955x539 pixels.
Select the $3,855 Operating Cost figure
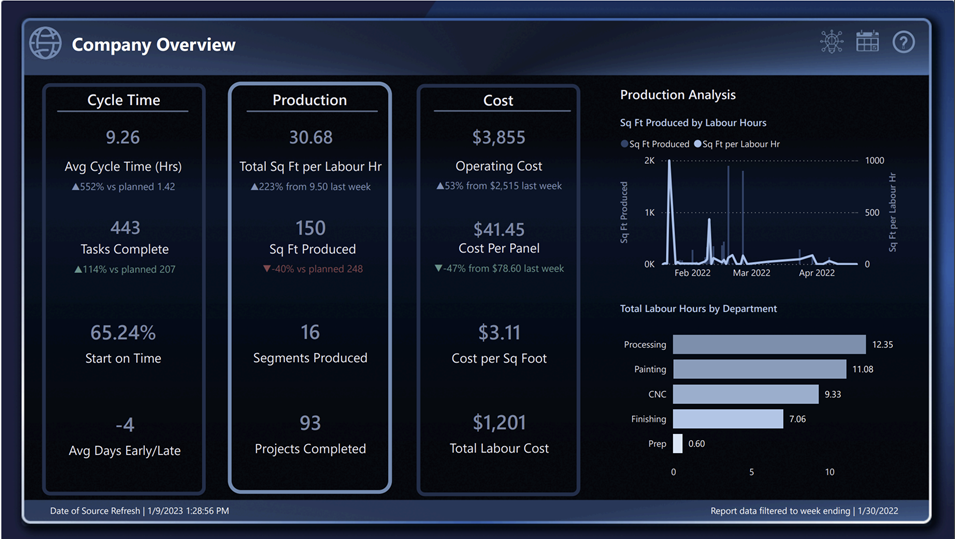point(498,137)
